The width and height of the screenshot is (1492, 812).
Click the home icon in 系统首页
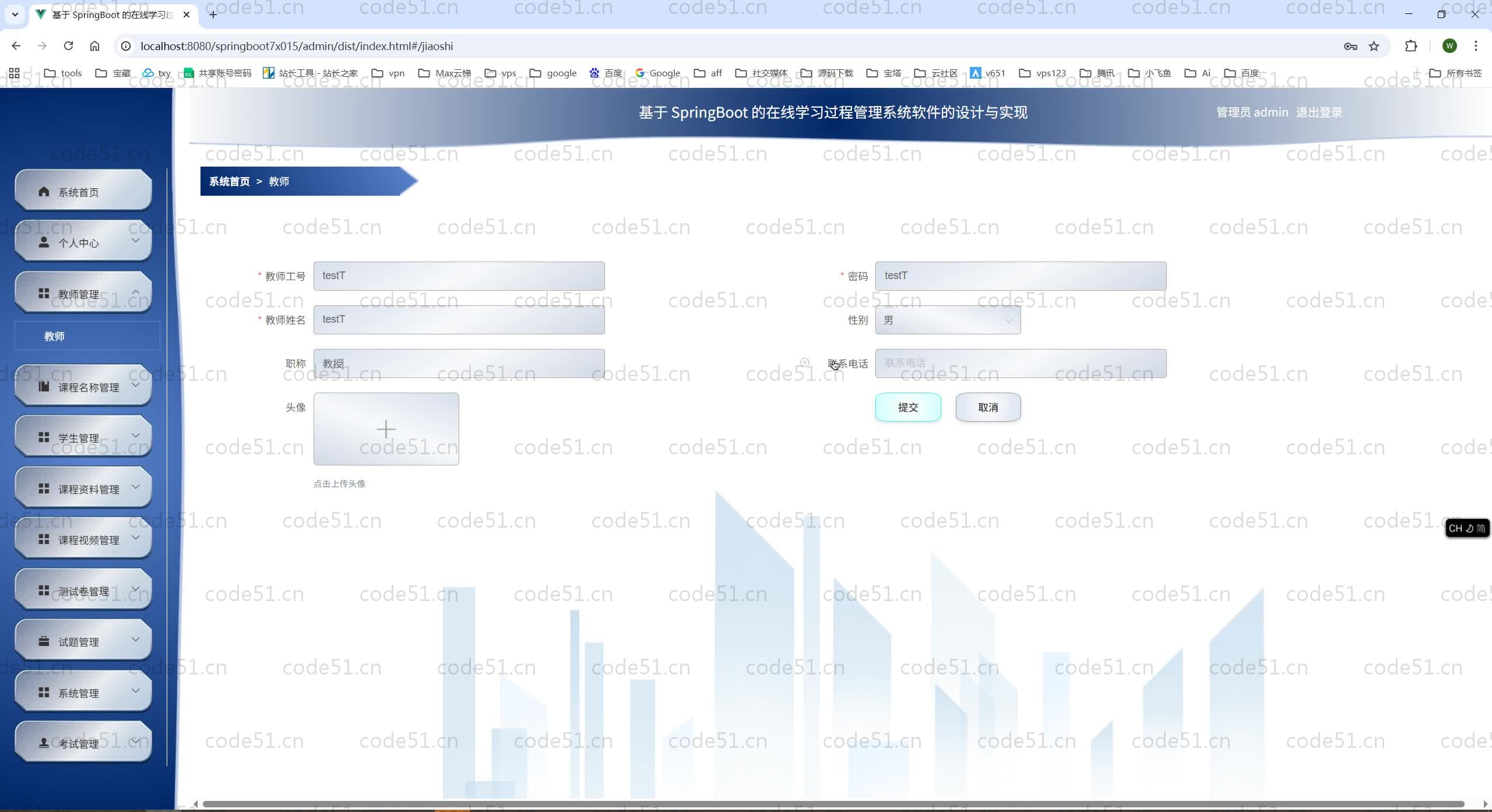pos(44,192)
